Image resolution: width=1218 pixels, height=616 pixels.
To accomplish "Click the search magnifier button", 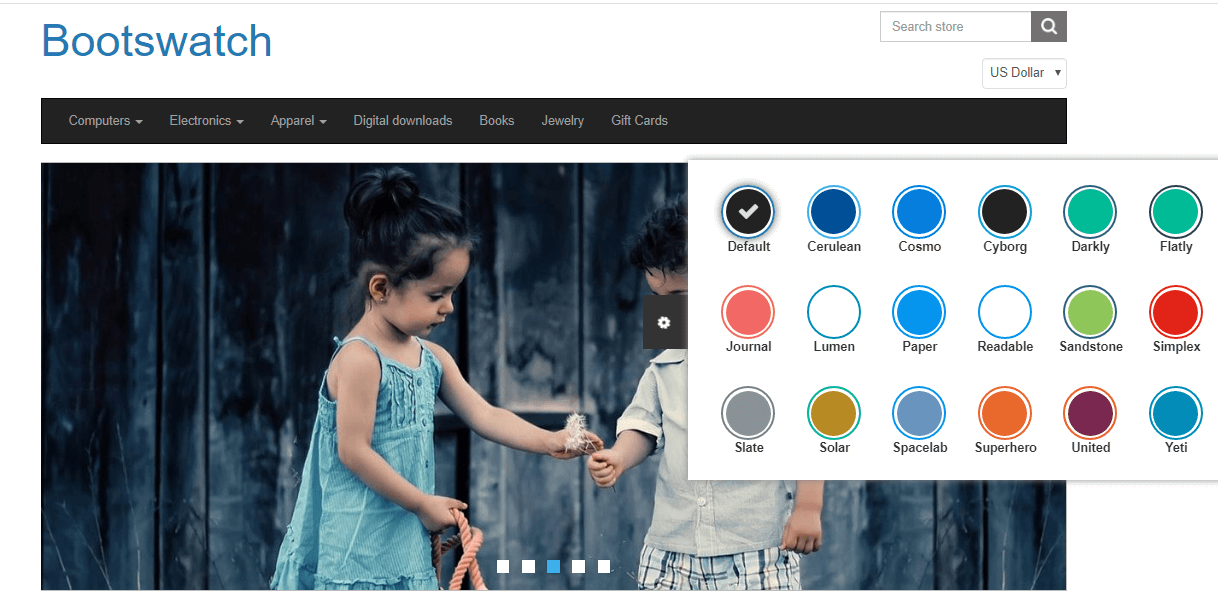I will point(1048,27).
